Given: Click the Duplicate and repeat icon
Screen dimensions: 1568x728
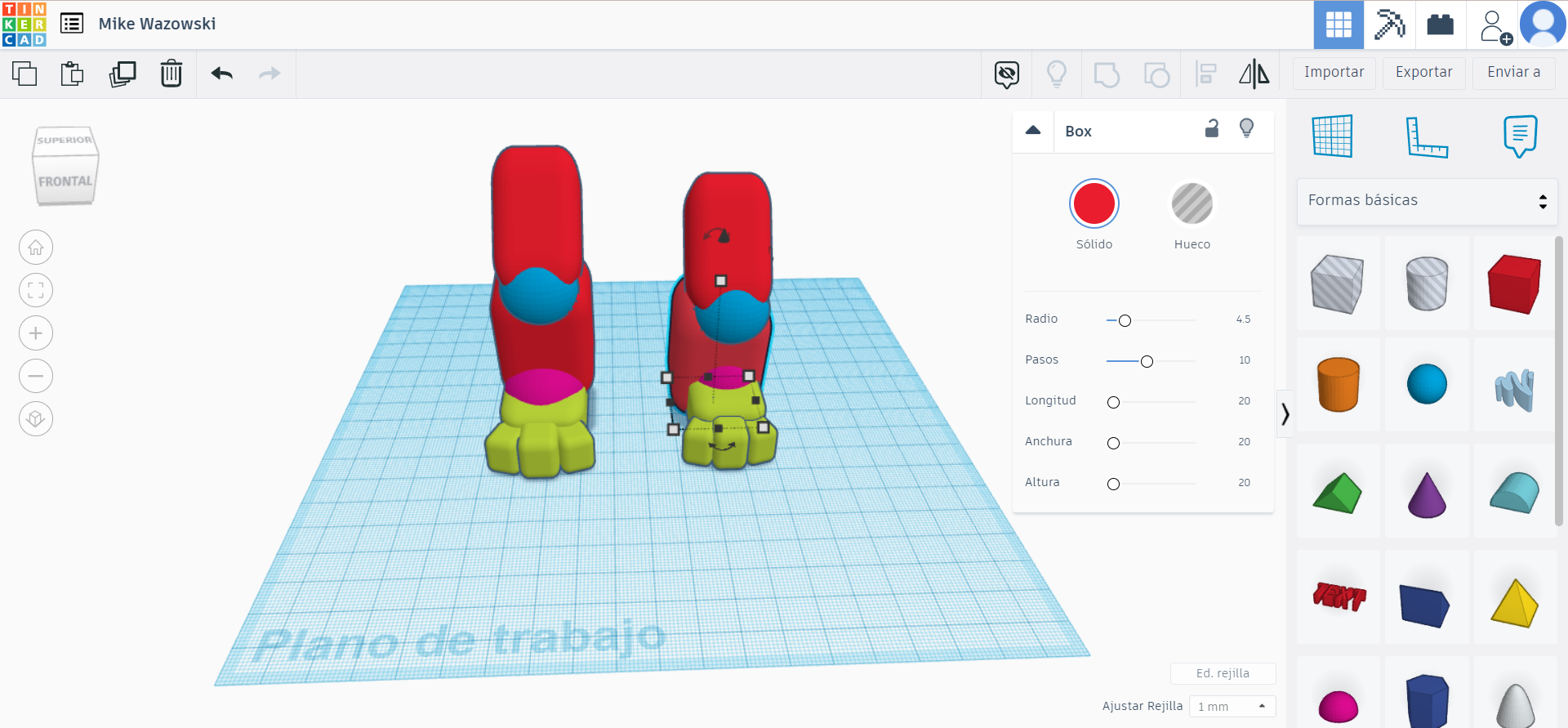Looking at the screenshot, I should (x=122, y=74).
